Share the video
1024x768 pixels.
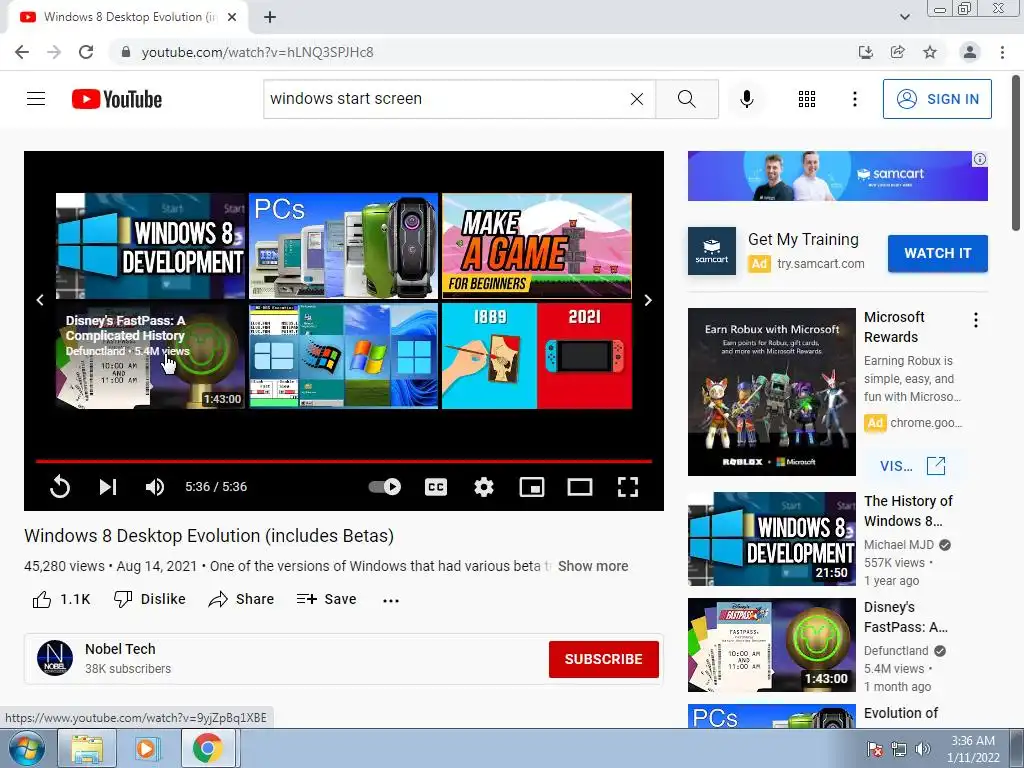click(x=241, y=599)
